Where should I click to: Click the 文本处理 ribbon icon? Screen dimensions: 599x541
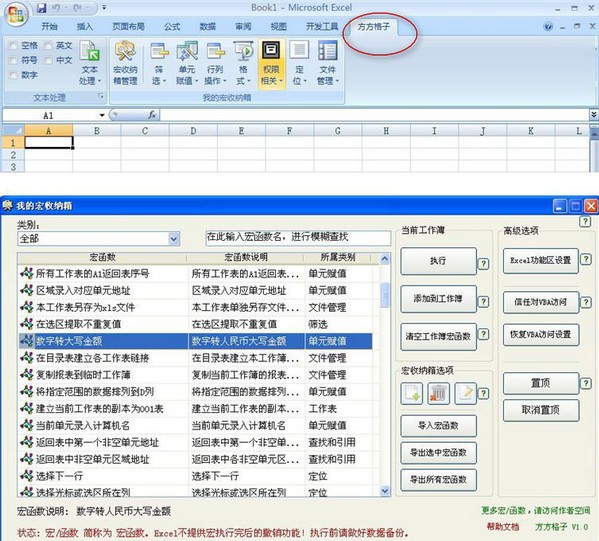point(90,63)
